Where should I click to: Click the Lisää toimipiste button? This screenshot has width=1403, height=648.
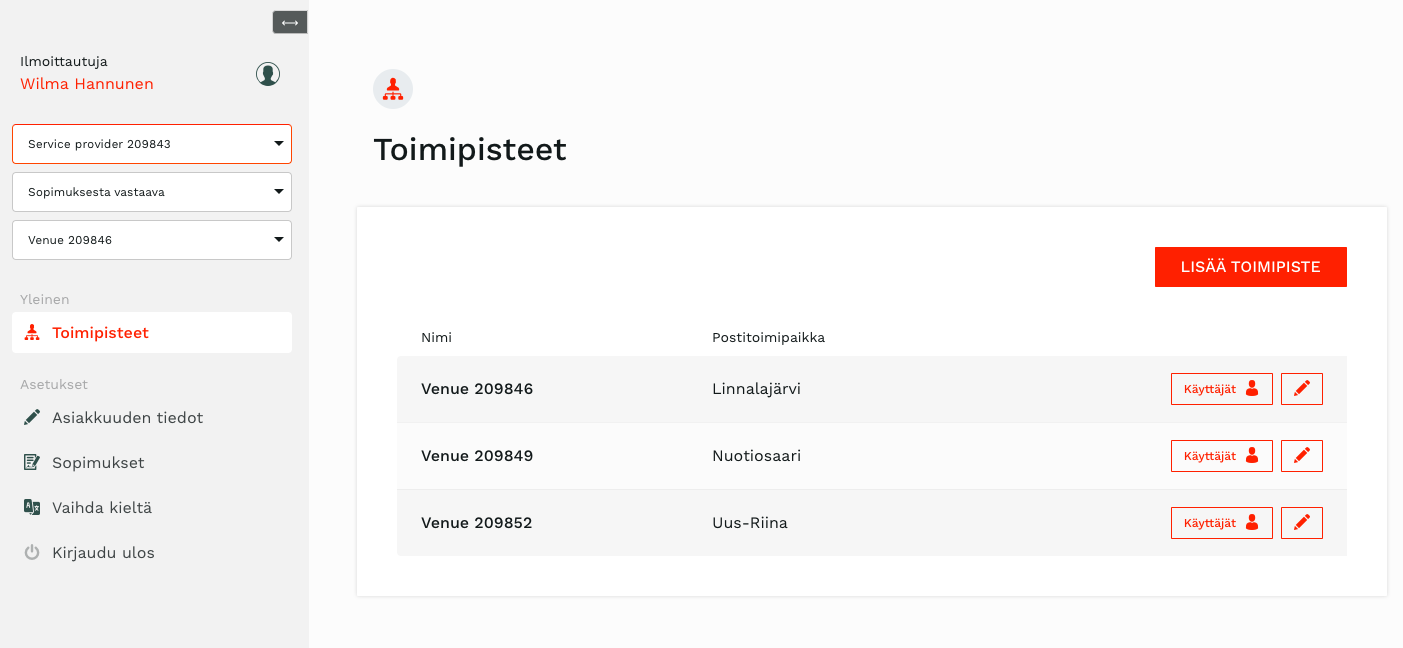[1251, 267]
